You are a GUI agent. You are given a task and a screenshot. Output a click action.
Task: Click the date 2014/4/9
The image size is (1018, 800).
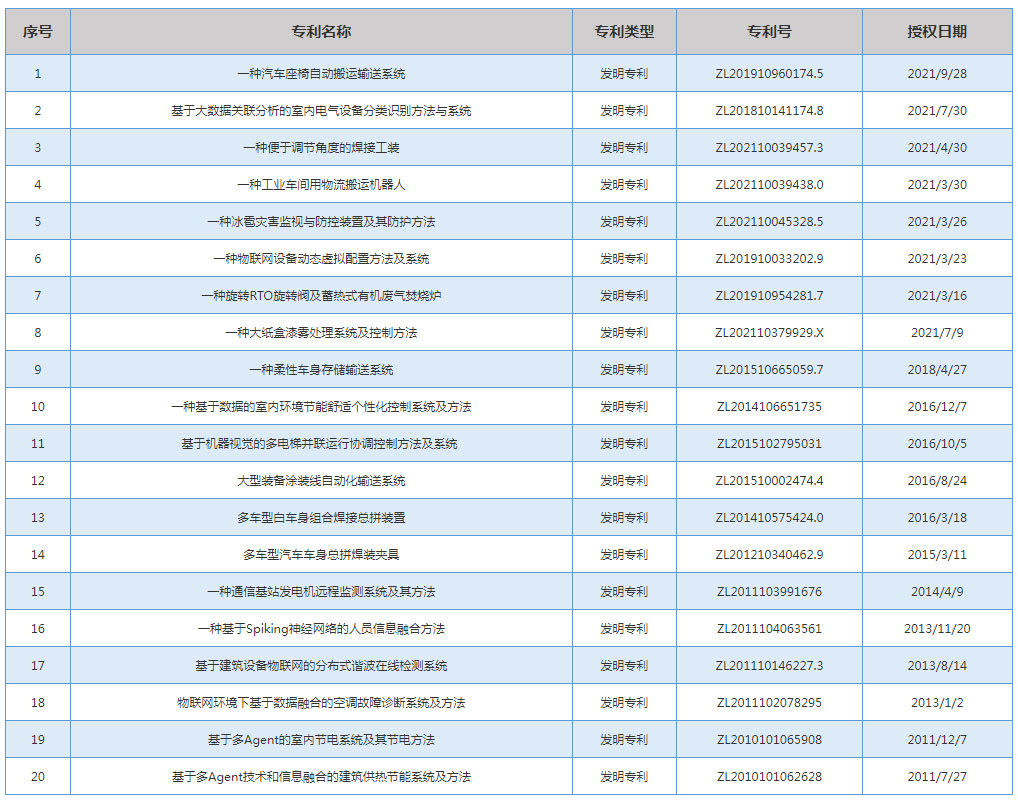click(x=937, y=592)
